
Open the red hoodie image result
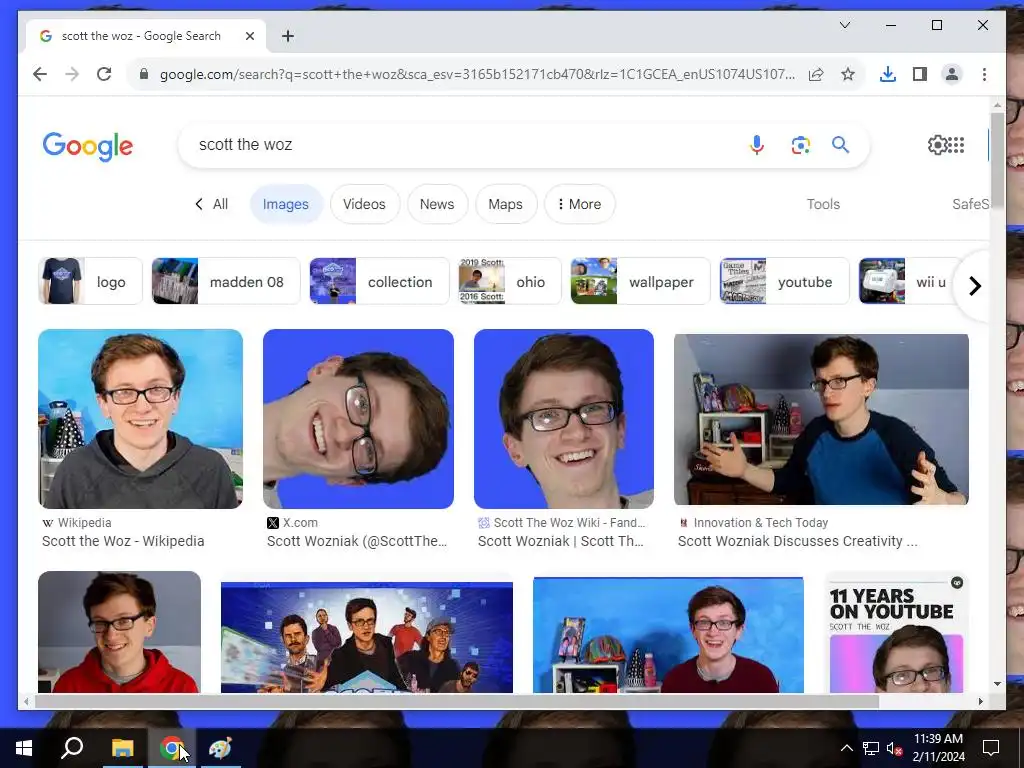(x=120, y=632)
